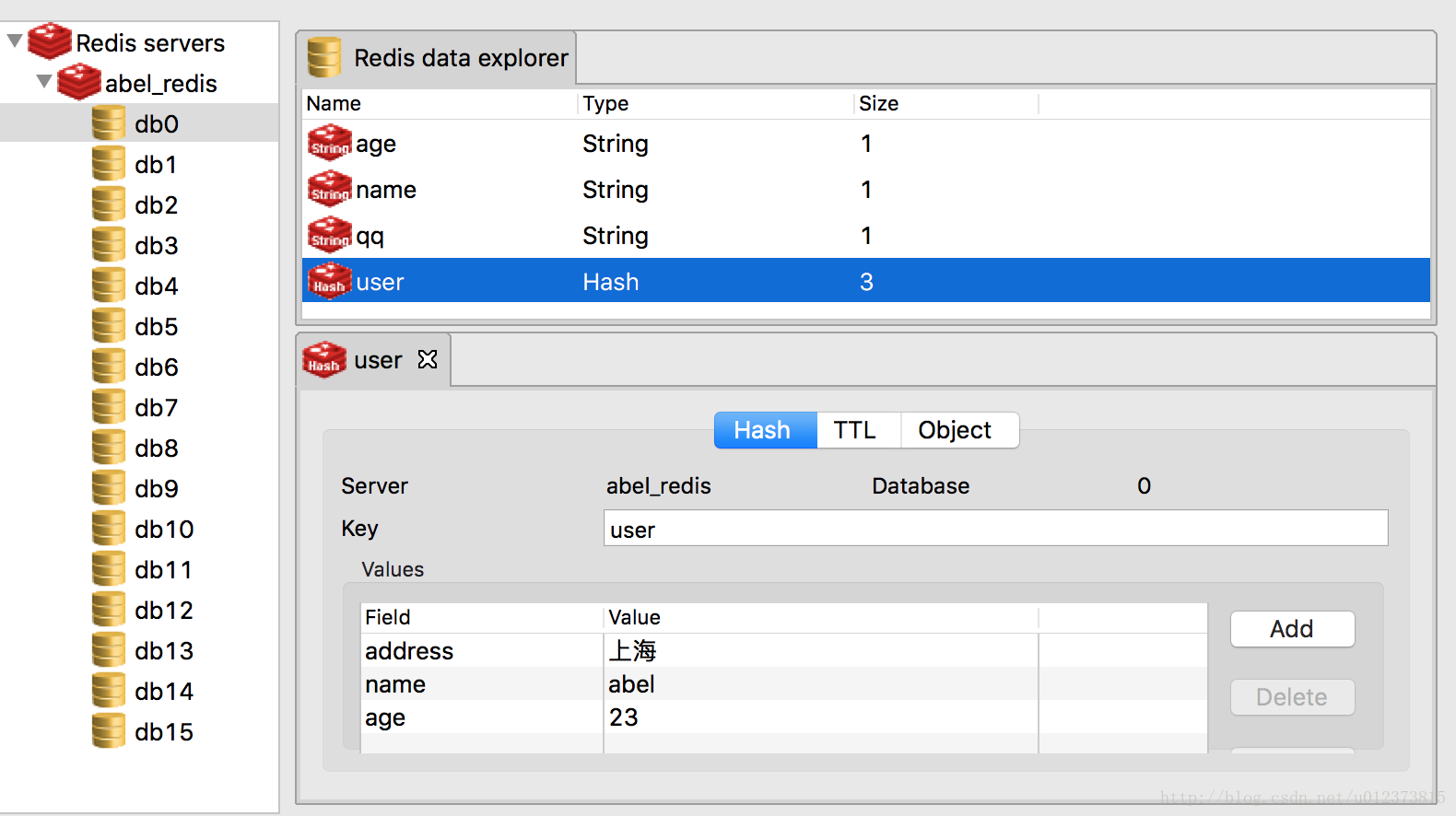The height and width of the screenshot is (816, 1456).
Task: Sort keys by the Size column header
Action: tap(946, 103)
